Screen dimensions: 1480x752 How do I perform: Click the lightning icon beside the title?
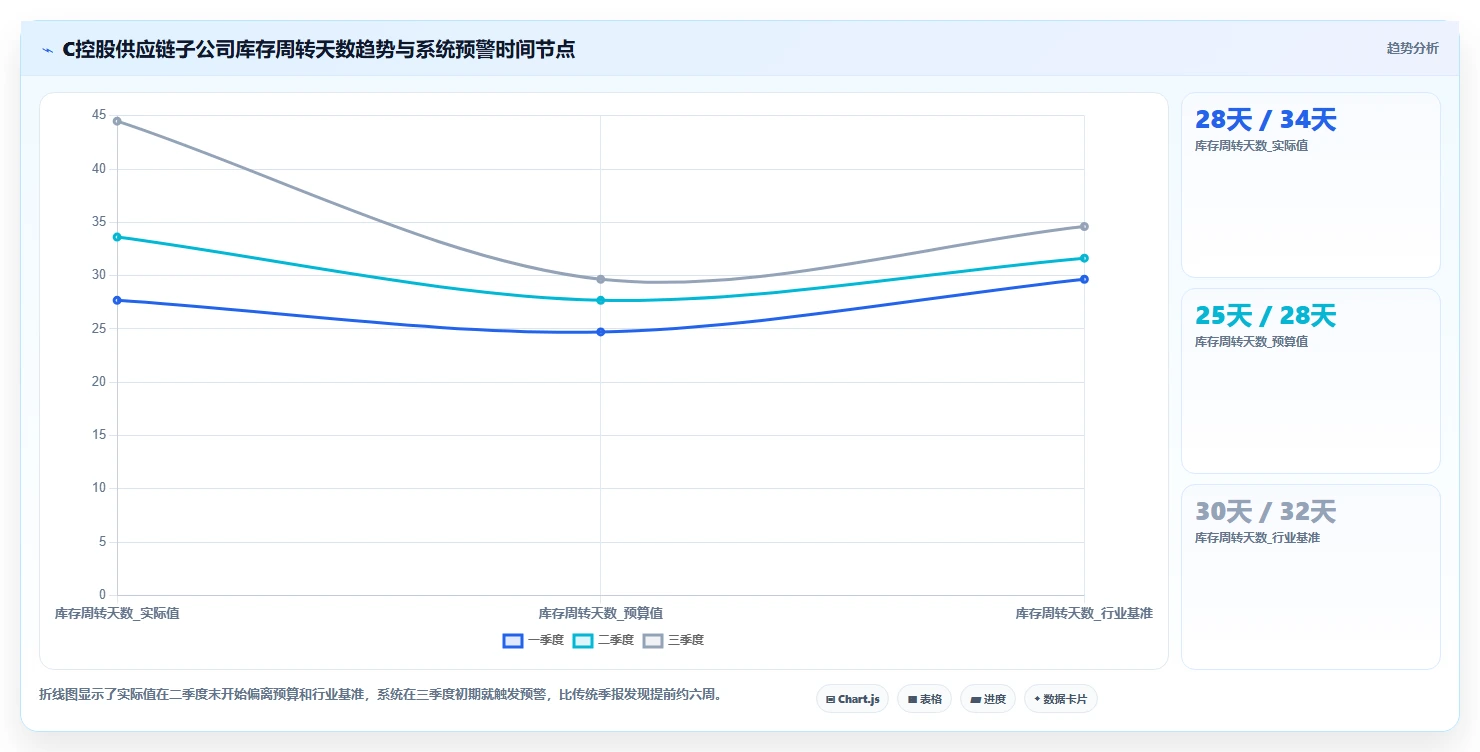click(x=47, y=50)
